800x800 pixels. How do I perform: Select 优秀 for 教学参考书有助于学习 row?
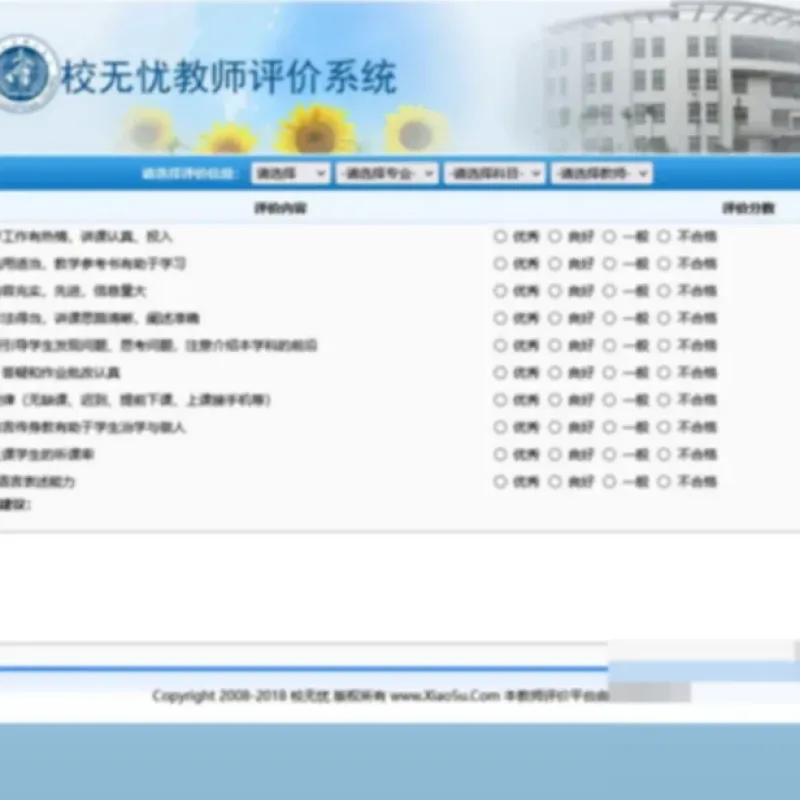(500, 263)
